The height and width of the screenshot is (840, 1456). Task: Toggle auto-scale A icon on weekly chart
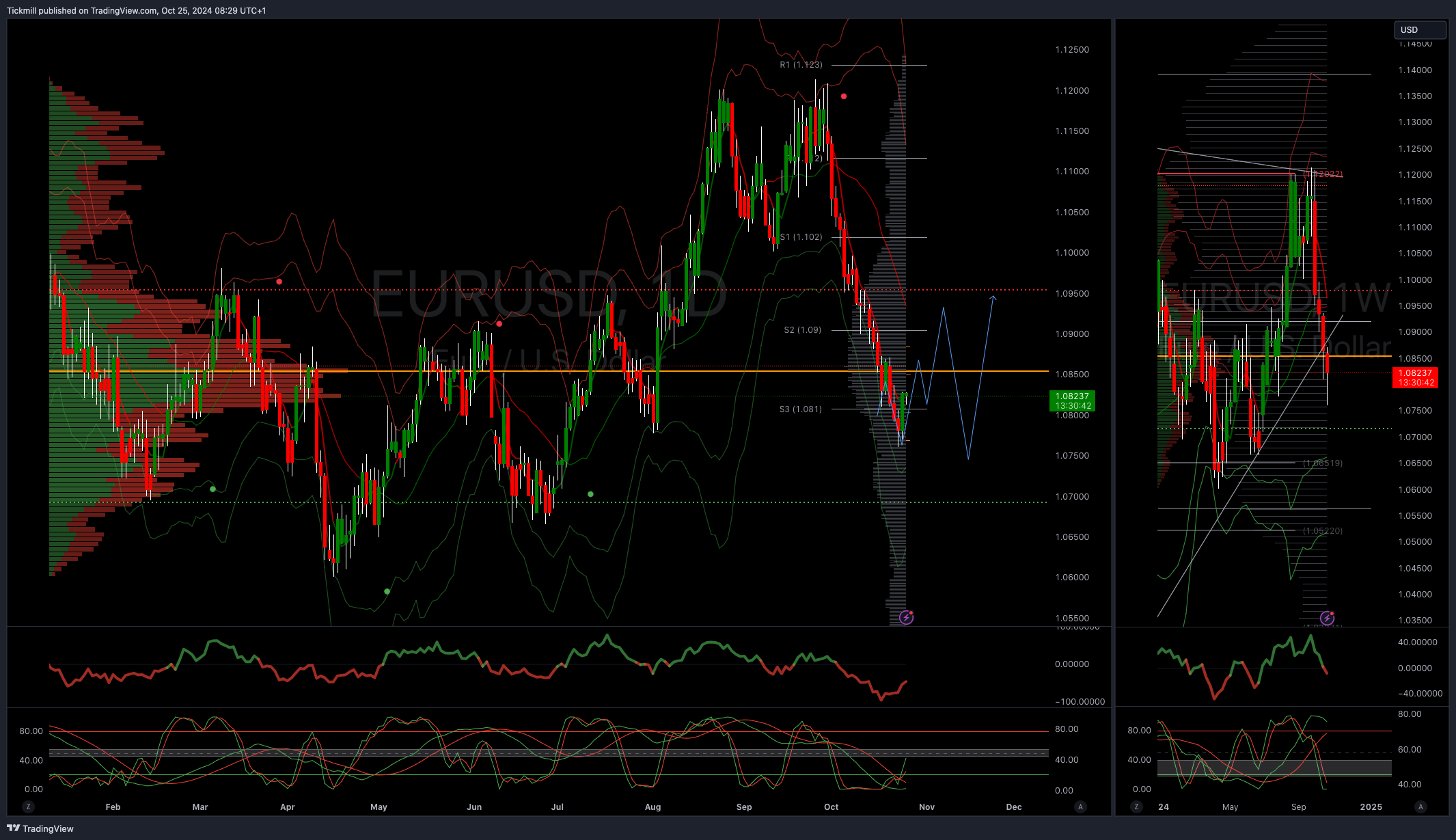point(1420,807)
